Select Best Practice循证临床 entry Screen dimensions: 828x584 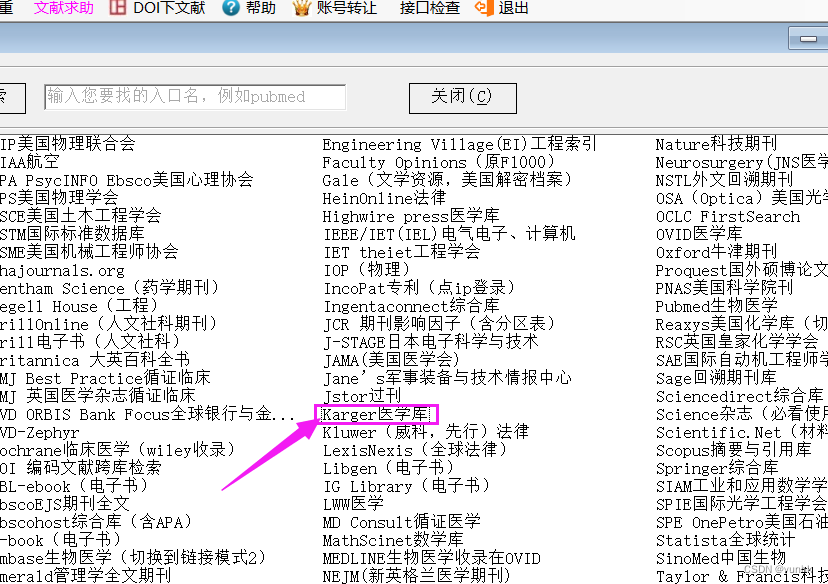[x=105, y=378]
